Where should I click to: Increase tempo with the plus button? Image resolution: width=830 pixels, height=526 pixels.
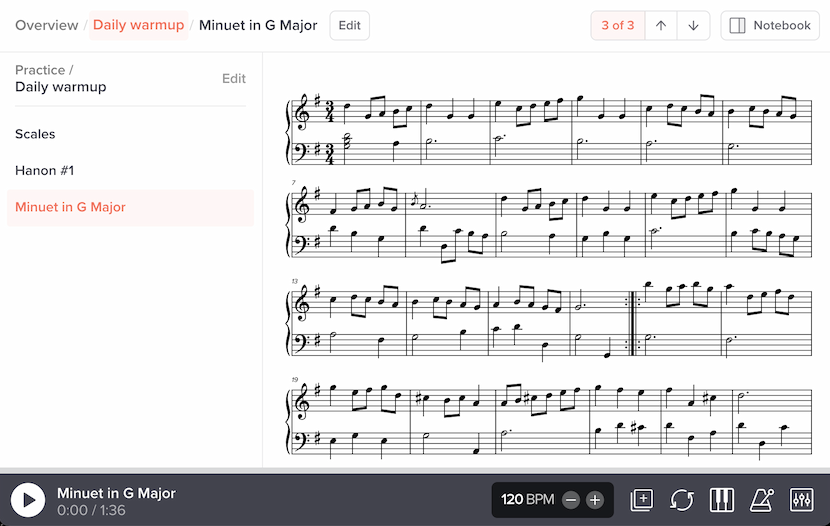(595, 500)
